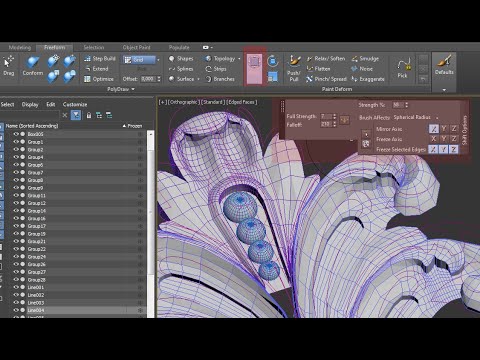
Task: Open the Defaults paint options
Action: 444,65
